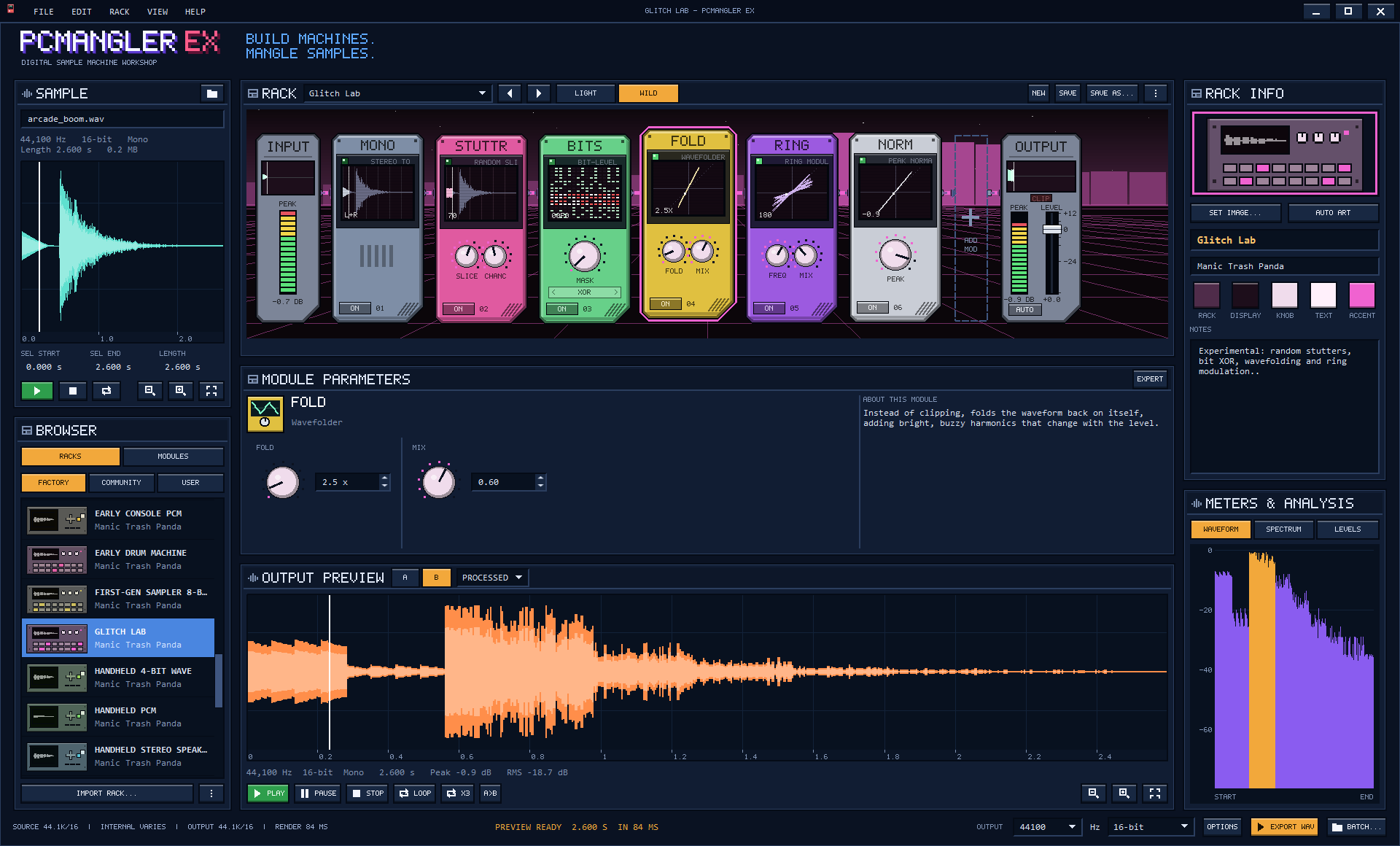Open the rack preset dropdown
This screenshot has height=846, width=1400.
(397, 93)
